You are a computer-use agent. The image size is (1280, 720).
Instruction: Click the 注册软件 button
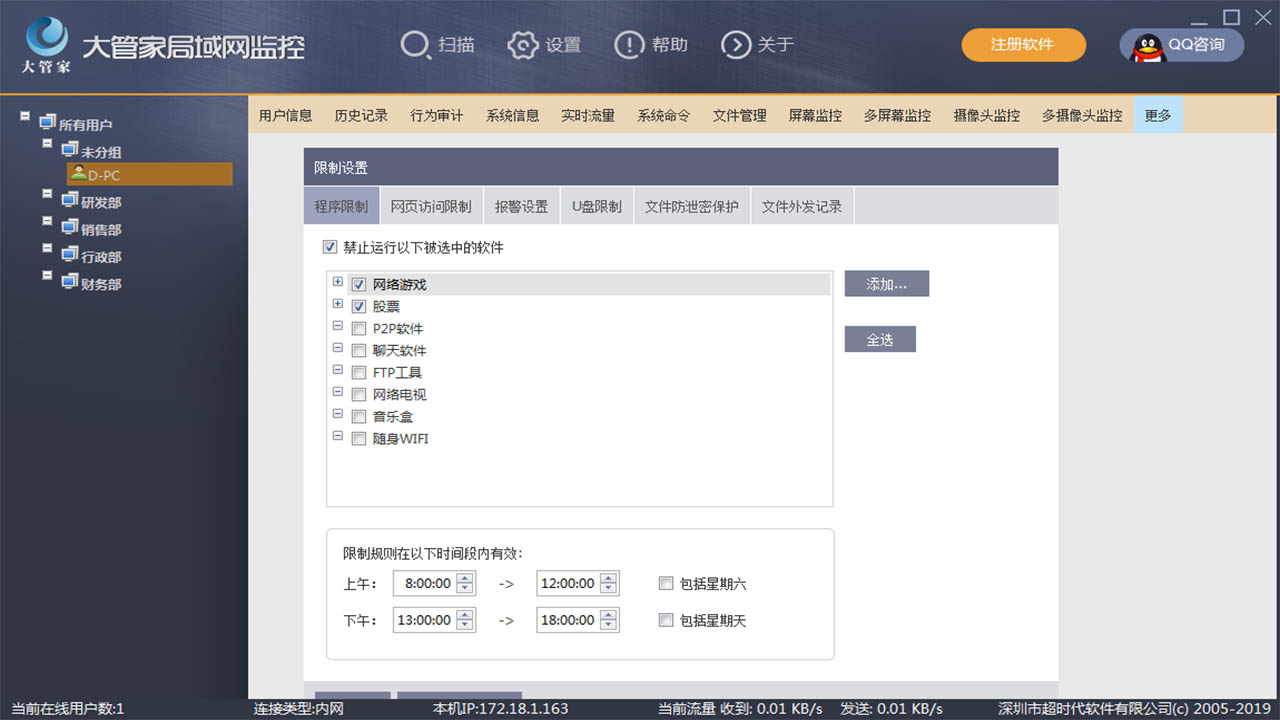pyautogui.click(x=1023, y=45)
